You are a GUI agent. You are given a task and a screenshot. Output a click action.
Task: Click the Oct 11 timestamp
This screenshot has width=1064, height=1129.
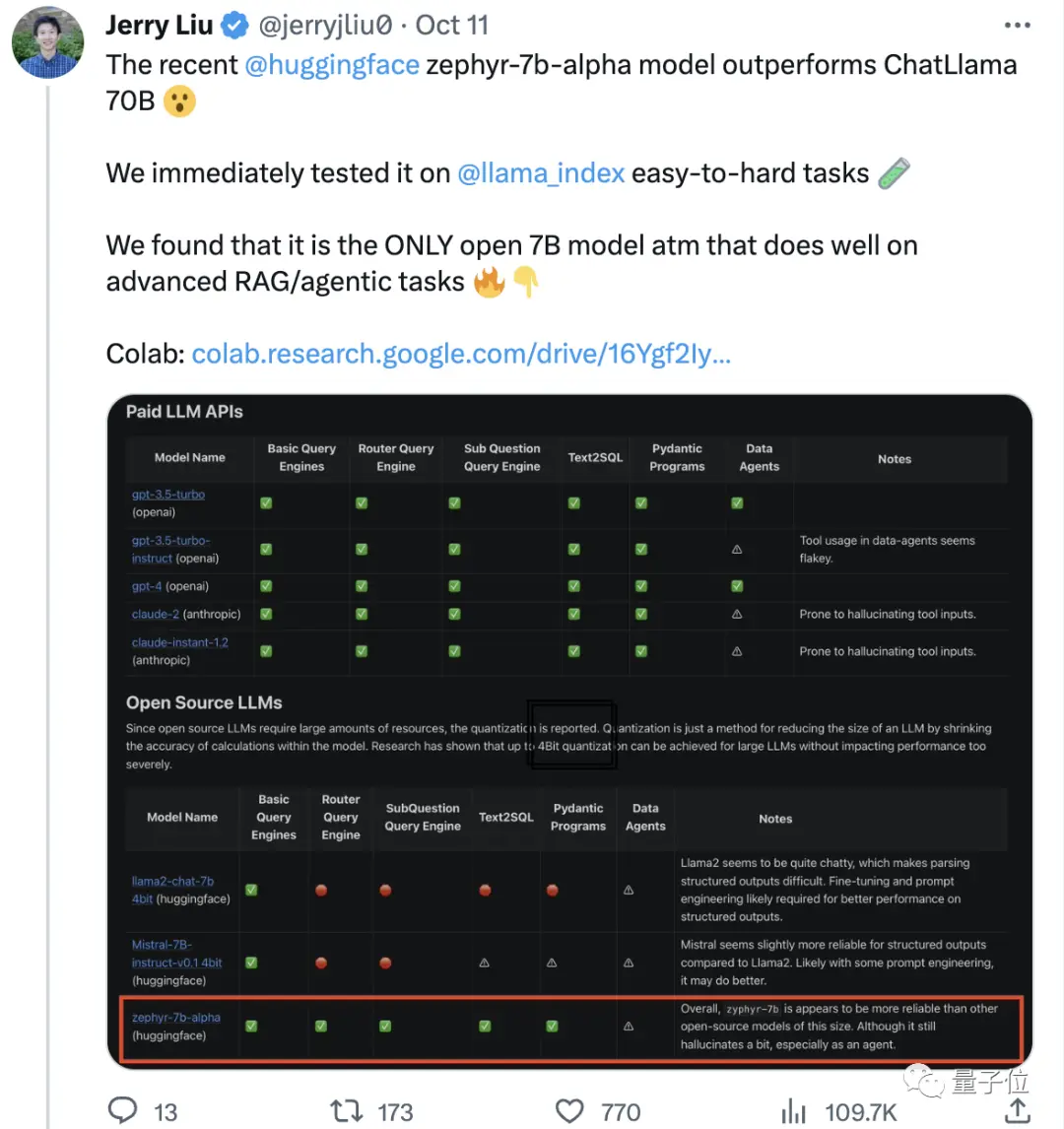[x=452, y=26]
